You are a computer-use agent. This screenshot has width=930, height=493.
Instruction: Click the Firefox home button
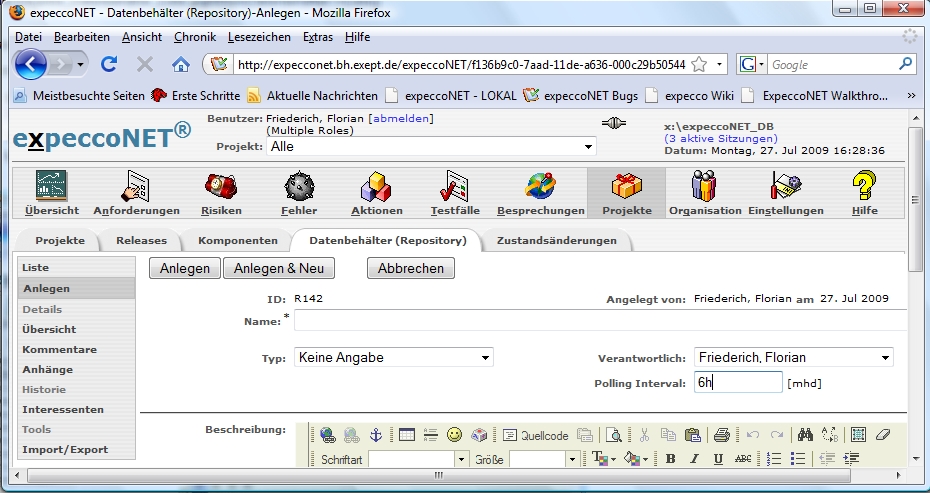(x=181, y=64)
